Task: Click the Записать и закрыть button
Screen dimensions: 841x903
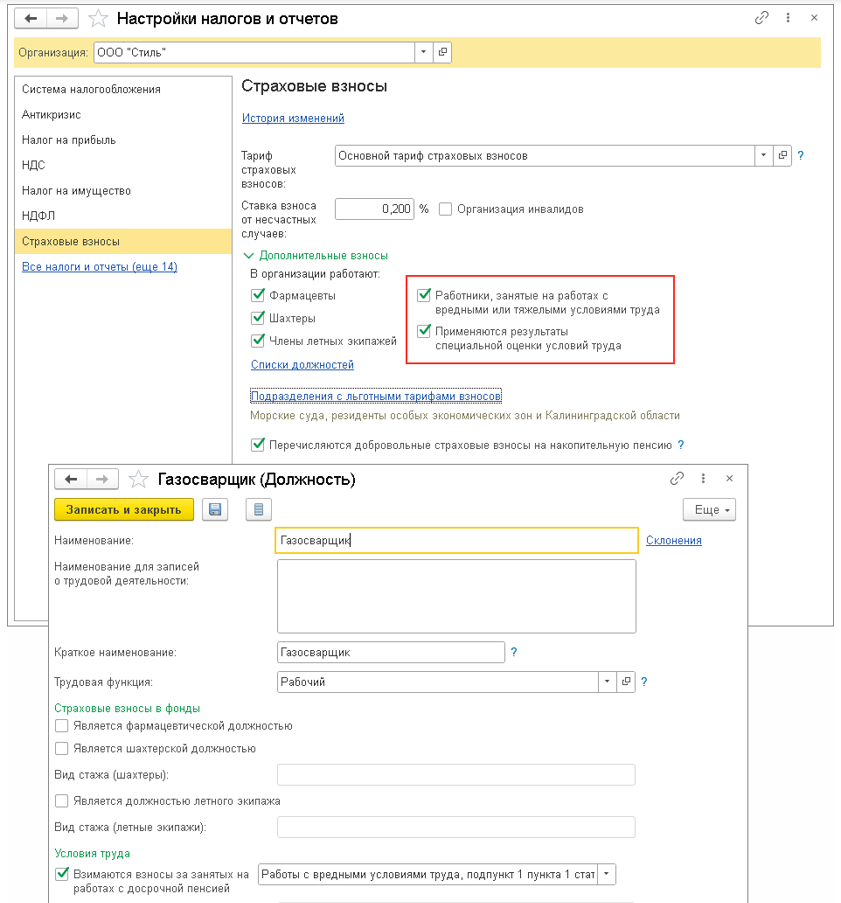Action: coord(124,510)
